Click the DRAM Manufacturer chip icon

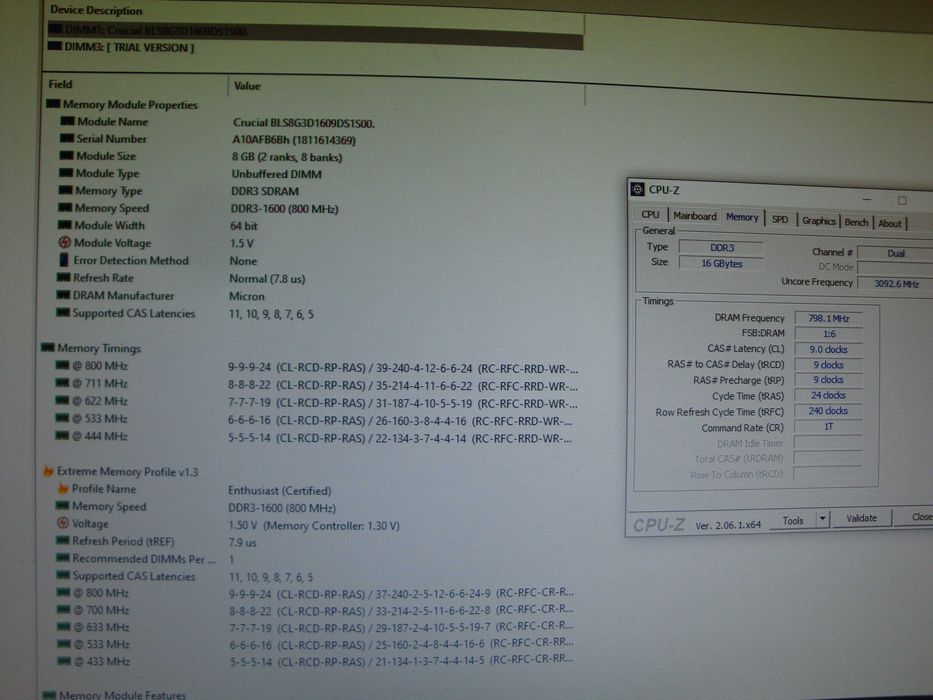tap(62, 295)
